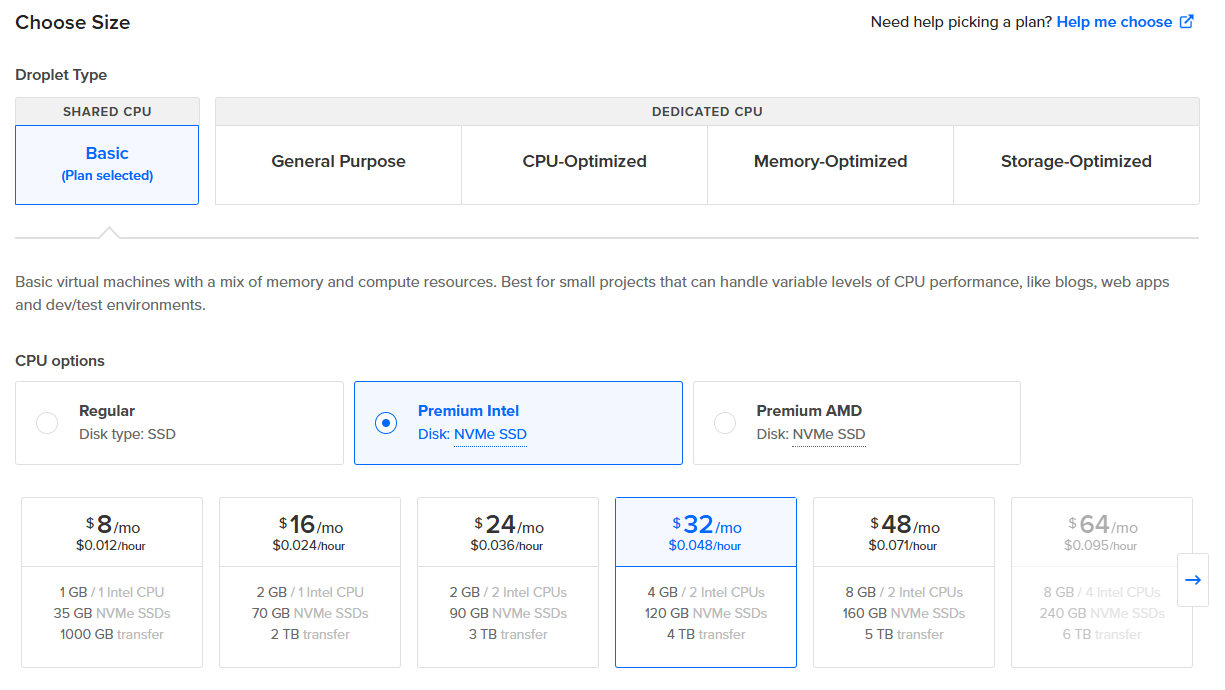The image size is (1225, 690).
Task: Switch to the Basic droplet type tab
Action: pos(107,164)
